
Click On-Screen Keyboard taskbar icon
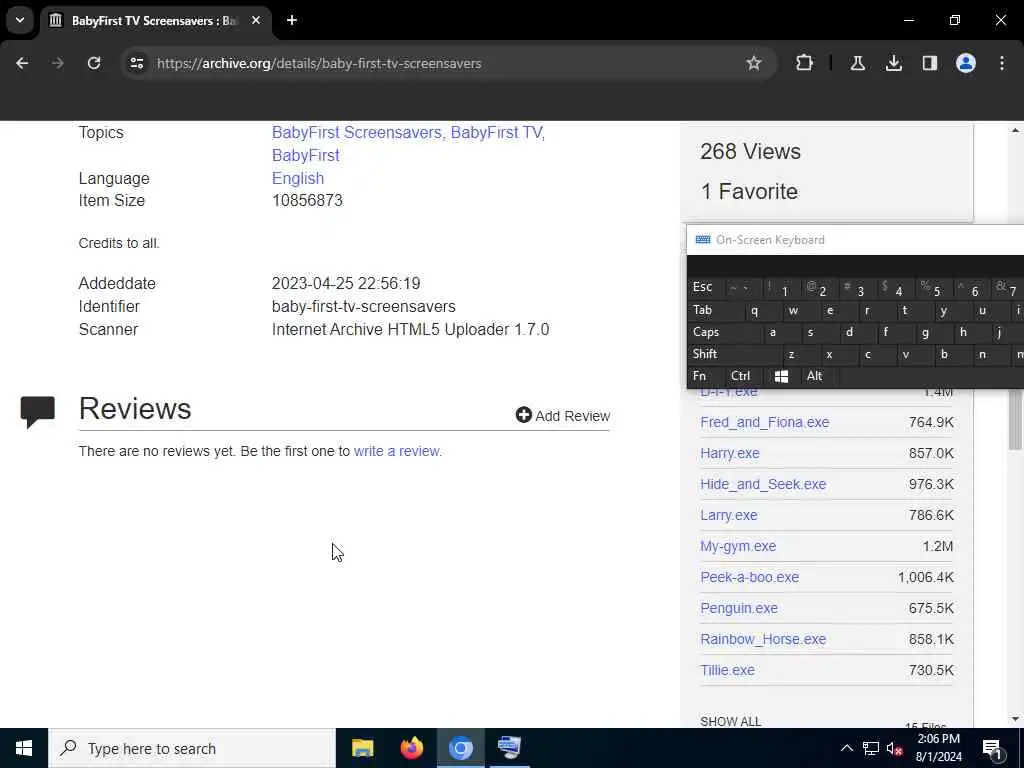click(509, 748)
